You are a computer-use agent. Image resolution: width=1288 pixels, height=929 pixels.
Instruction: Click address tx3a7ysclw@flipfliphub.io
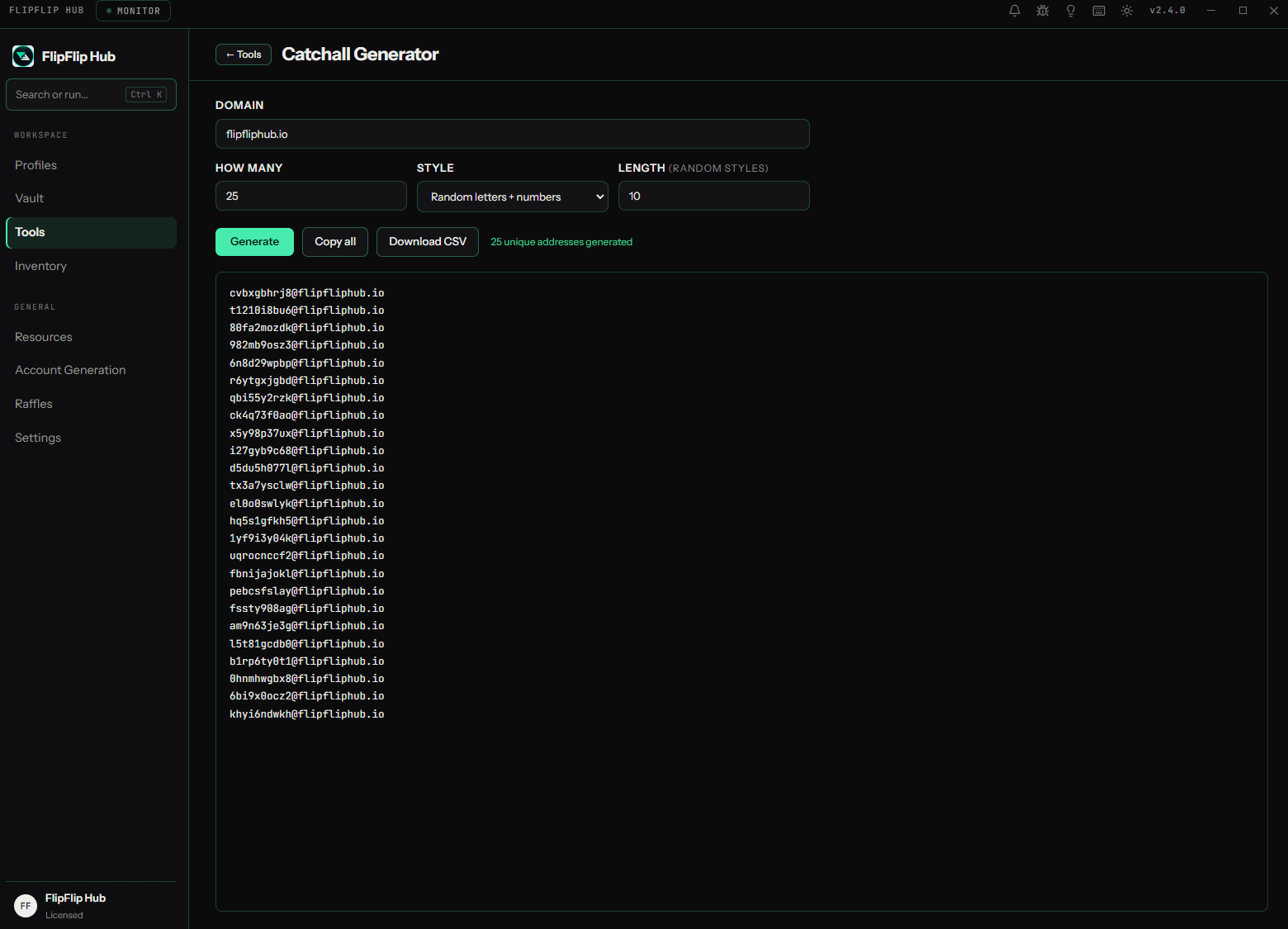pos(307,486)
